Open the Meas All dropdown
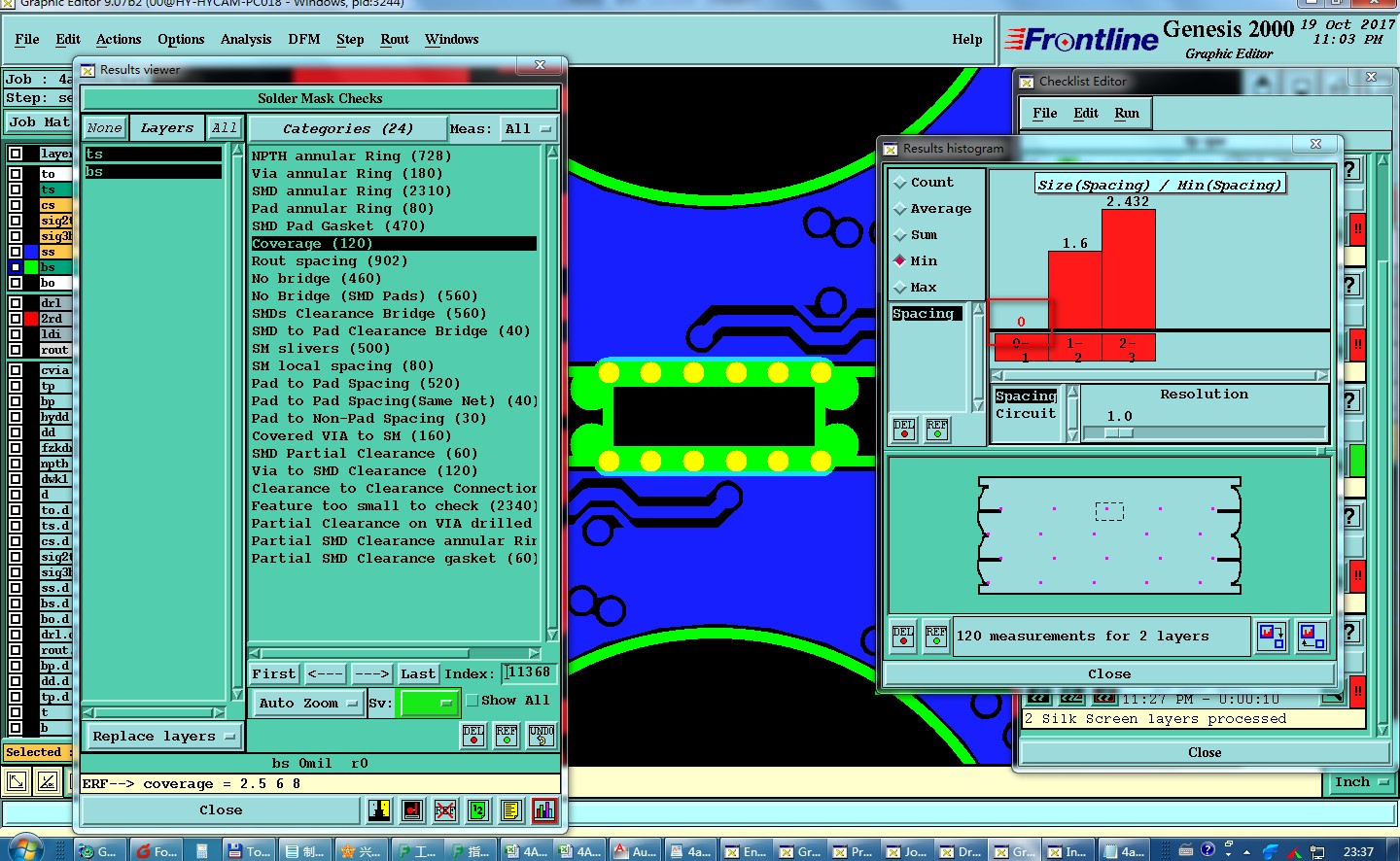The image size is (1400, 861). (528, 128)
